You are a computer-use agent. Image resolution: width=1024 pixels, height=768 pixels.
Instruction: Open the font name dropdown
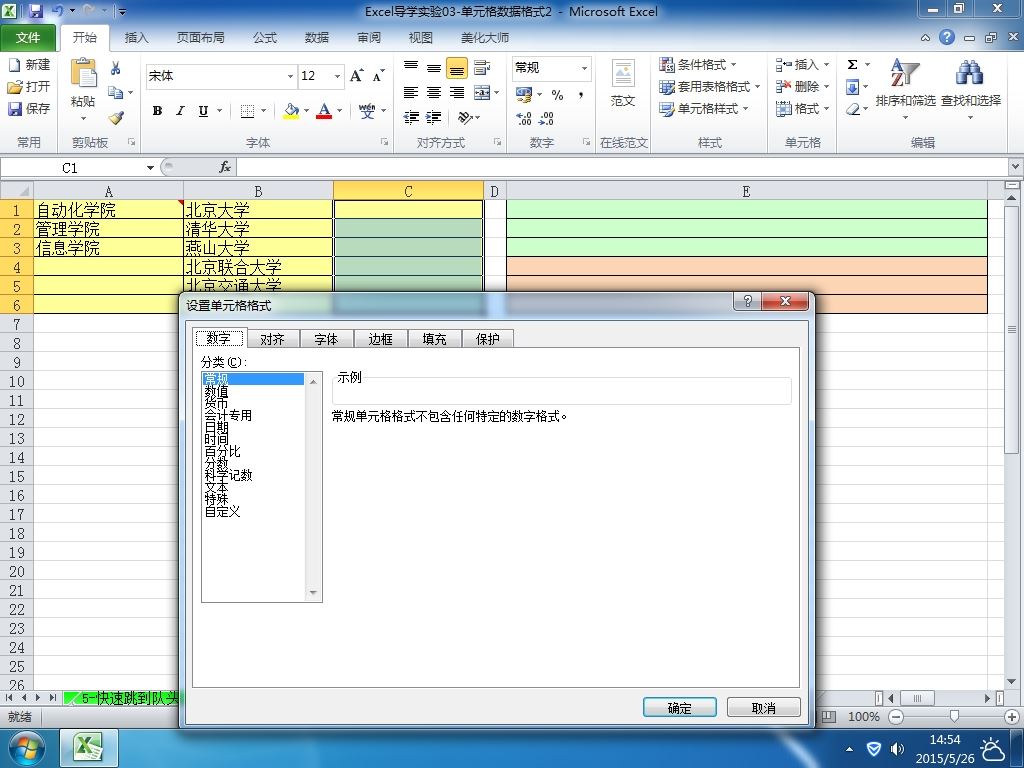291,76
